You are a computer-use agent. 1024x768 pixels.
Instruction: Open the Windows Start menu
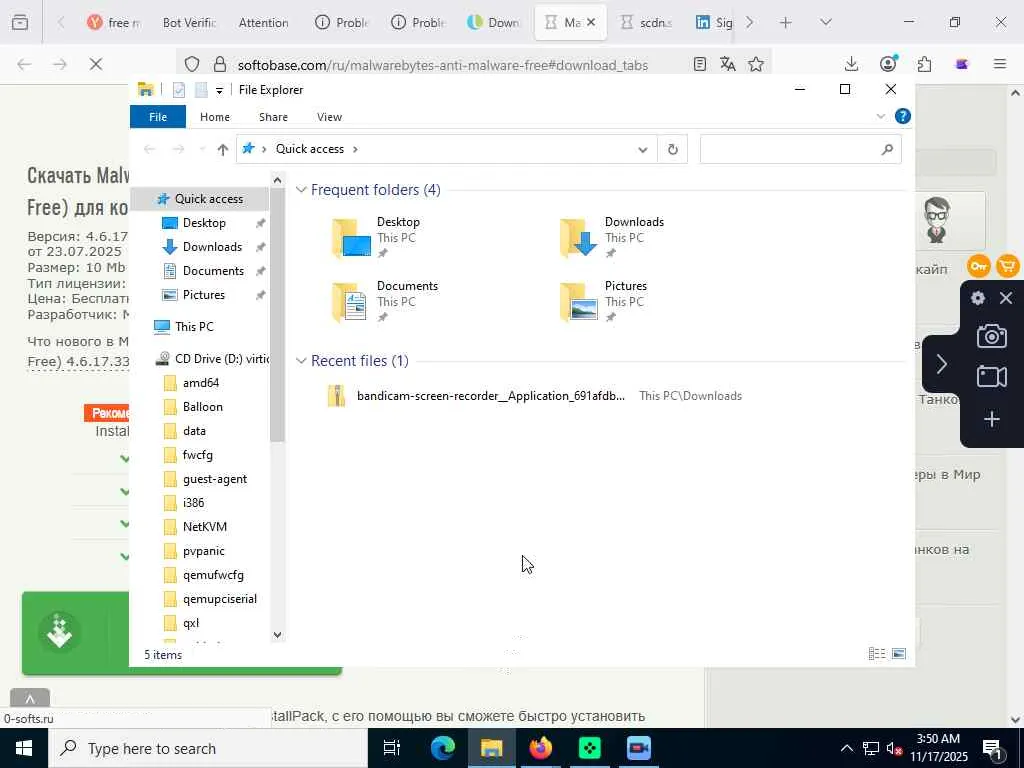[24, 748]
